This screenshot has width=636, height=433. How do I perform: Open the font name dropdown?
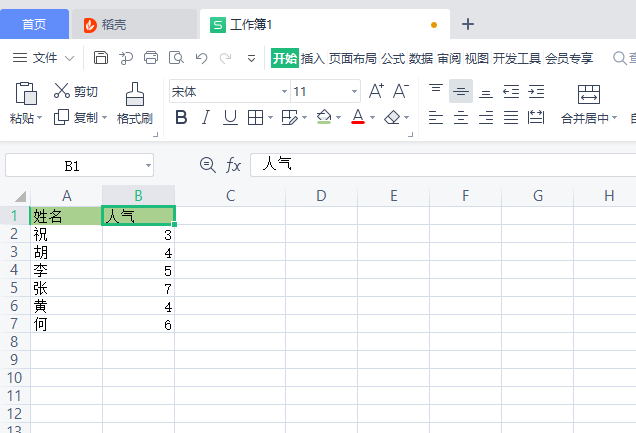[284, 92]
